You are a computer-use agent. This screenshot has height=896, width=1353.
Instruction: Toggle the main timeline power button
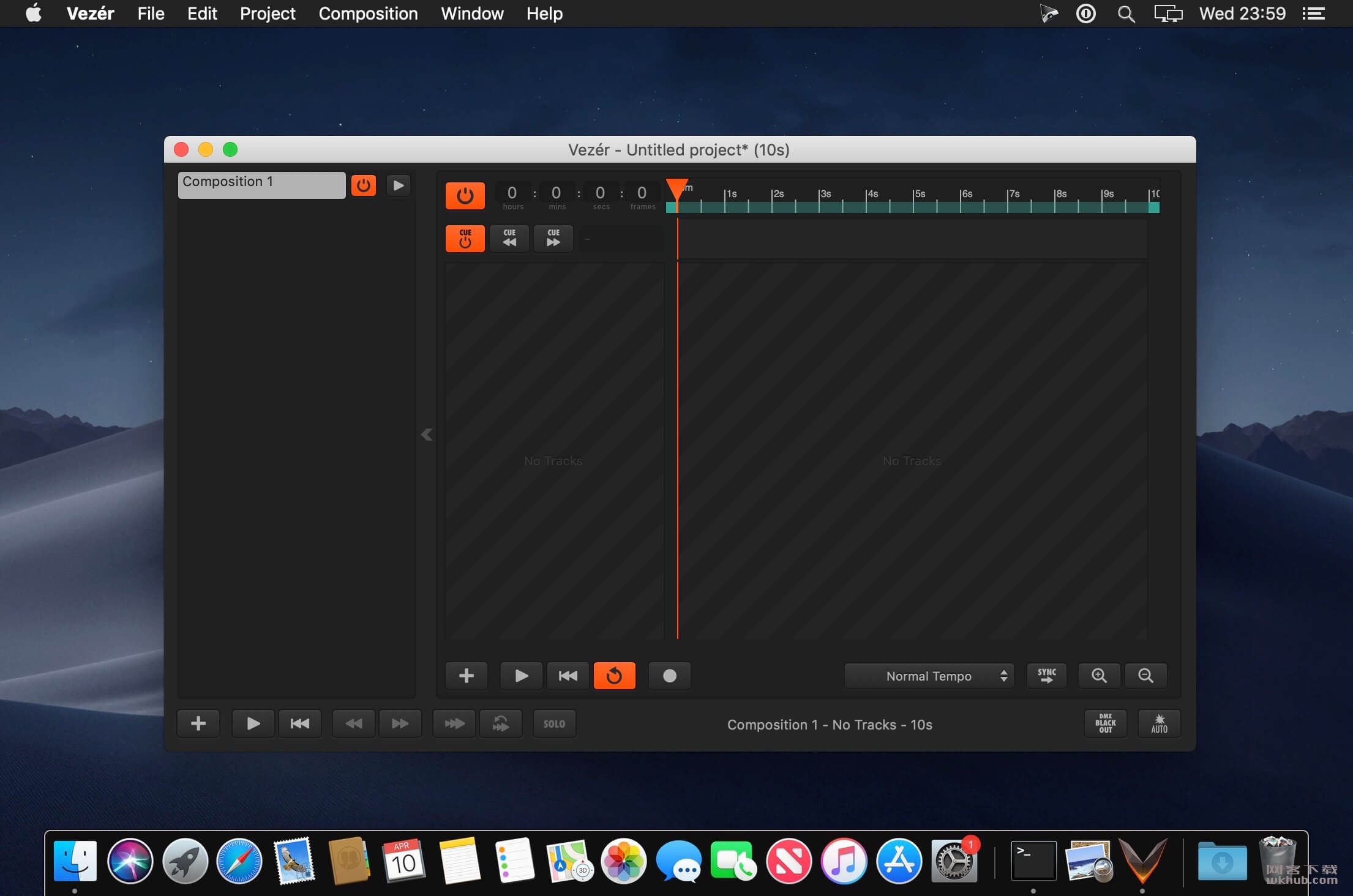pos(465,196)
